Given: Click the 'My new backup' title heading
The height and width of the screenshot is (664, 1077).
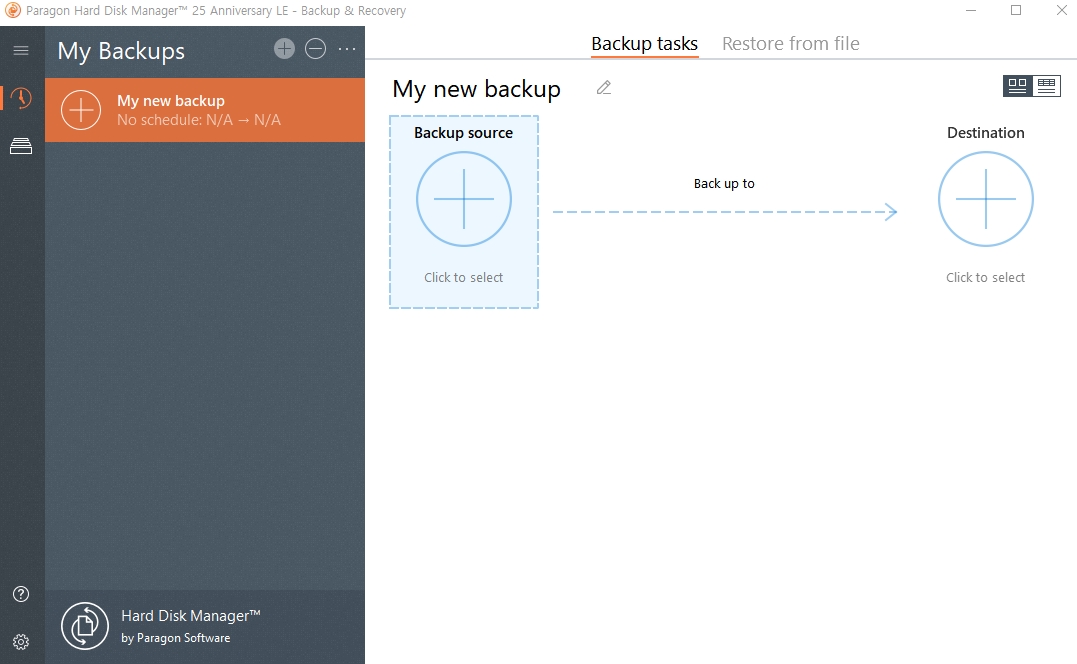Looking at the screenshot, I should 476,89.
